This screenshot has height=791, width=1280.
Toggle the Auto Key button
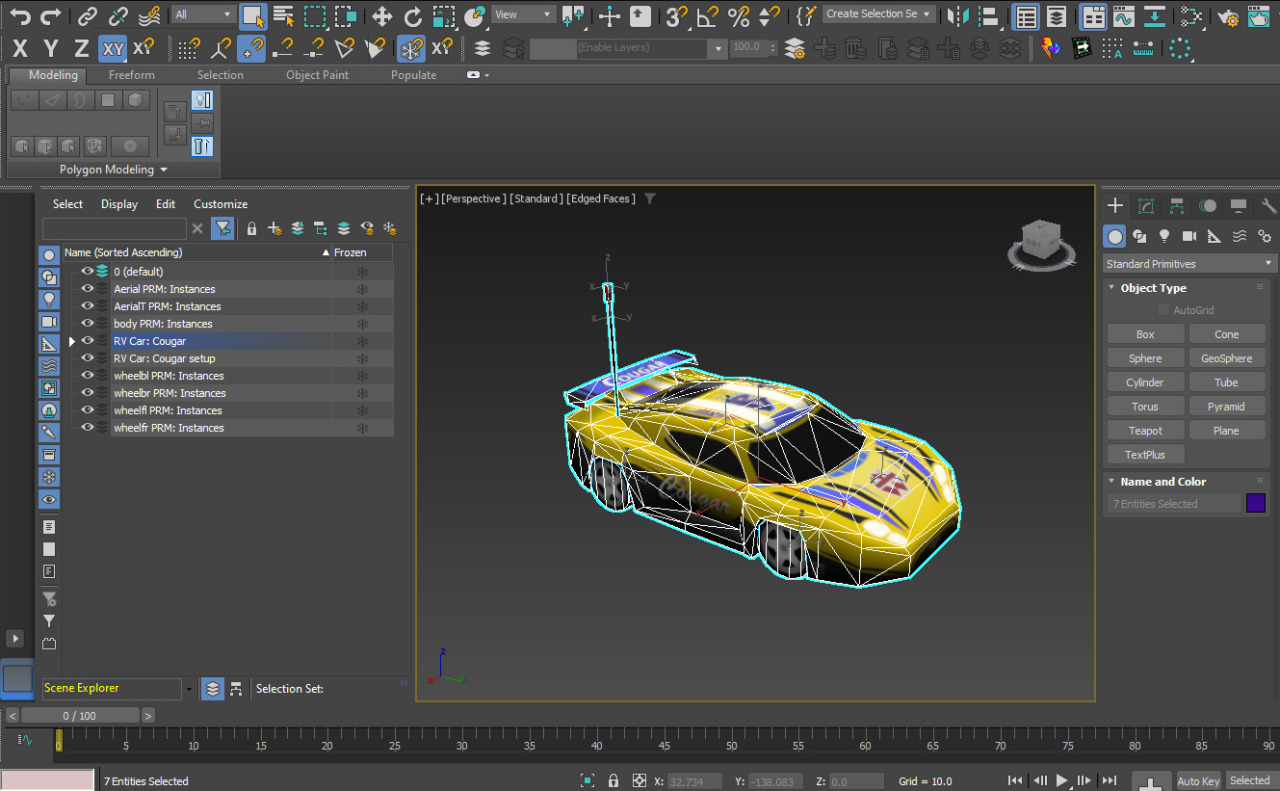pos(1198,781)
